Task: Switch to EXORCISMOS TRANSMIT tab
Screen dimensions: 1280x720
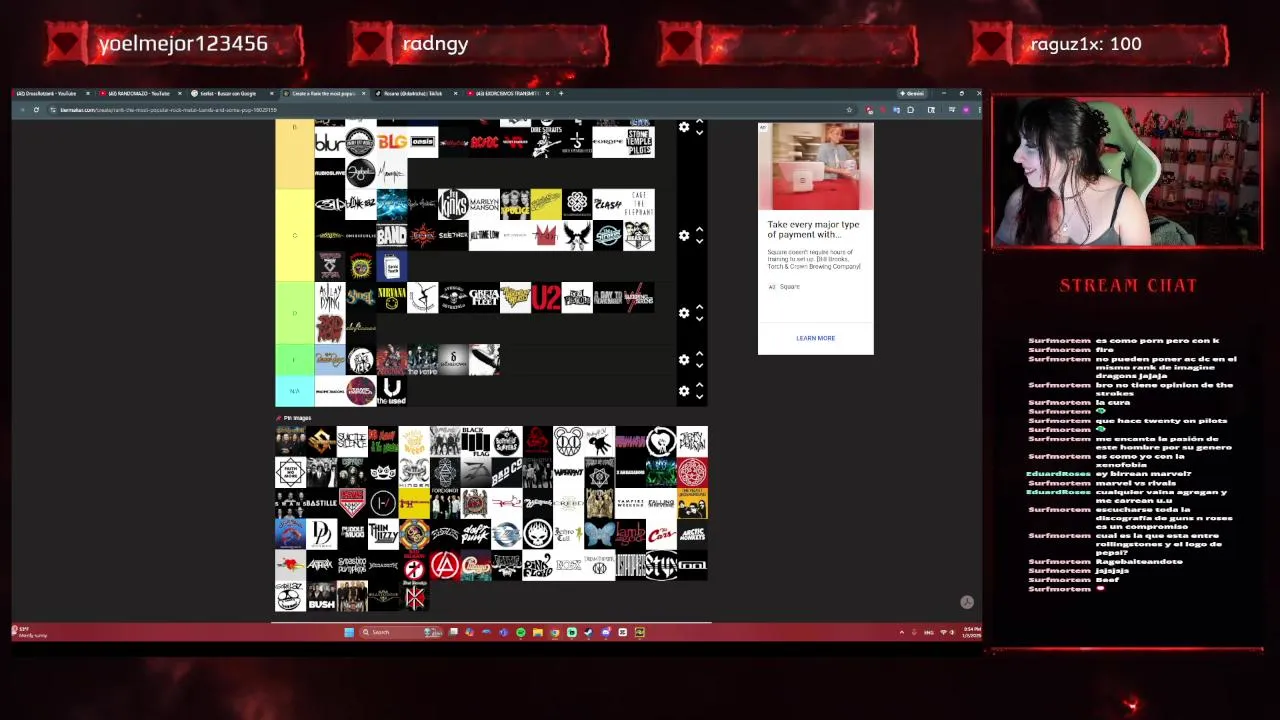Action: click(507, 93)
